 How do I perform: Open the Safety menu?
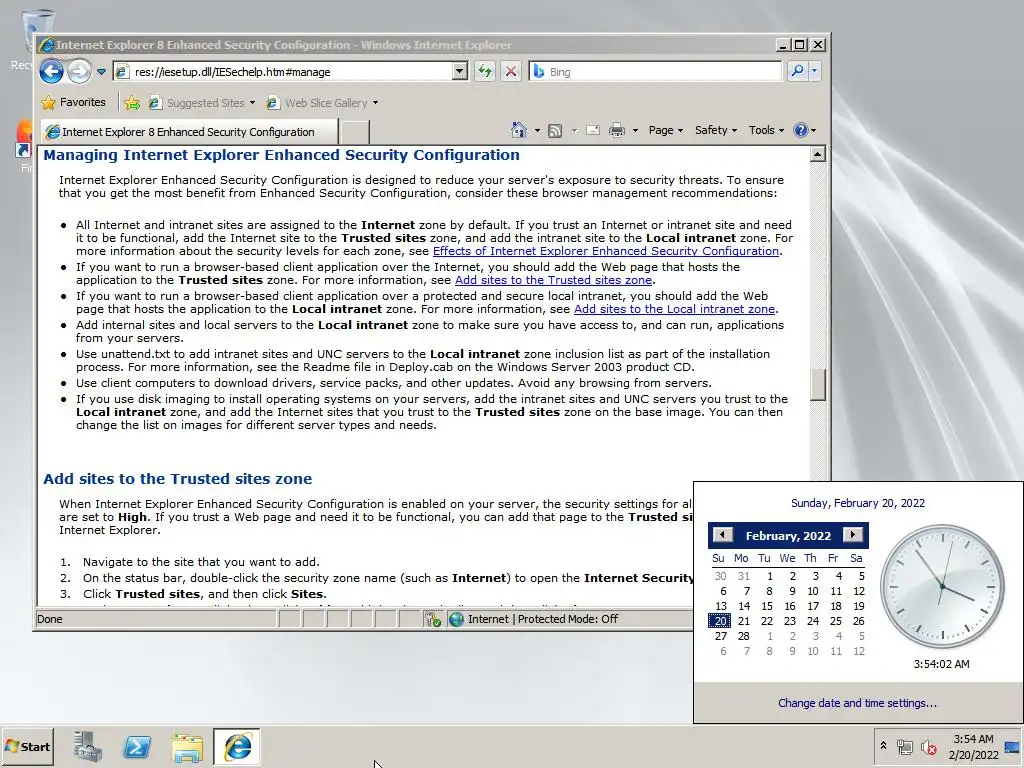tap(716, 130)
